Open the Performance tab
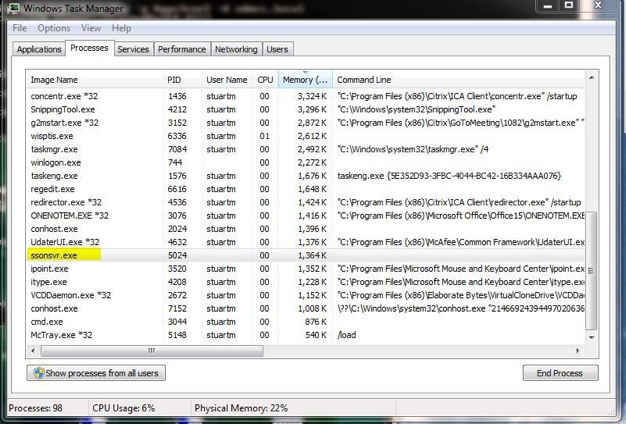 click(182, 49)
